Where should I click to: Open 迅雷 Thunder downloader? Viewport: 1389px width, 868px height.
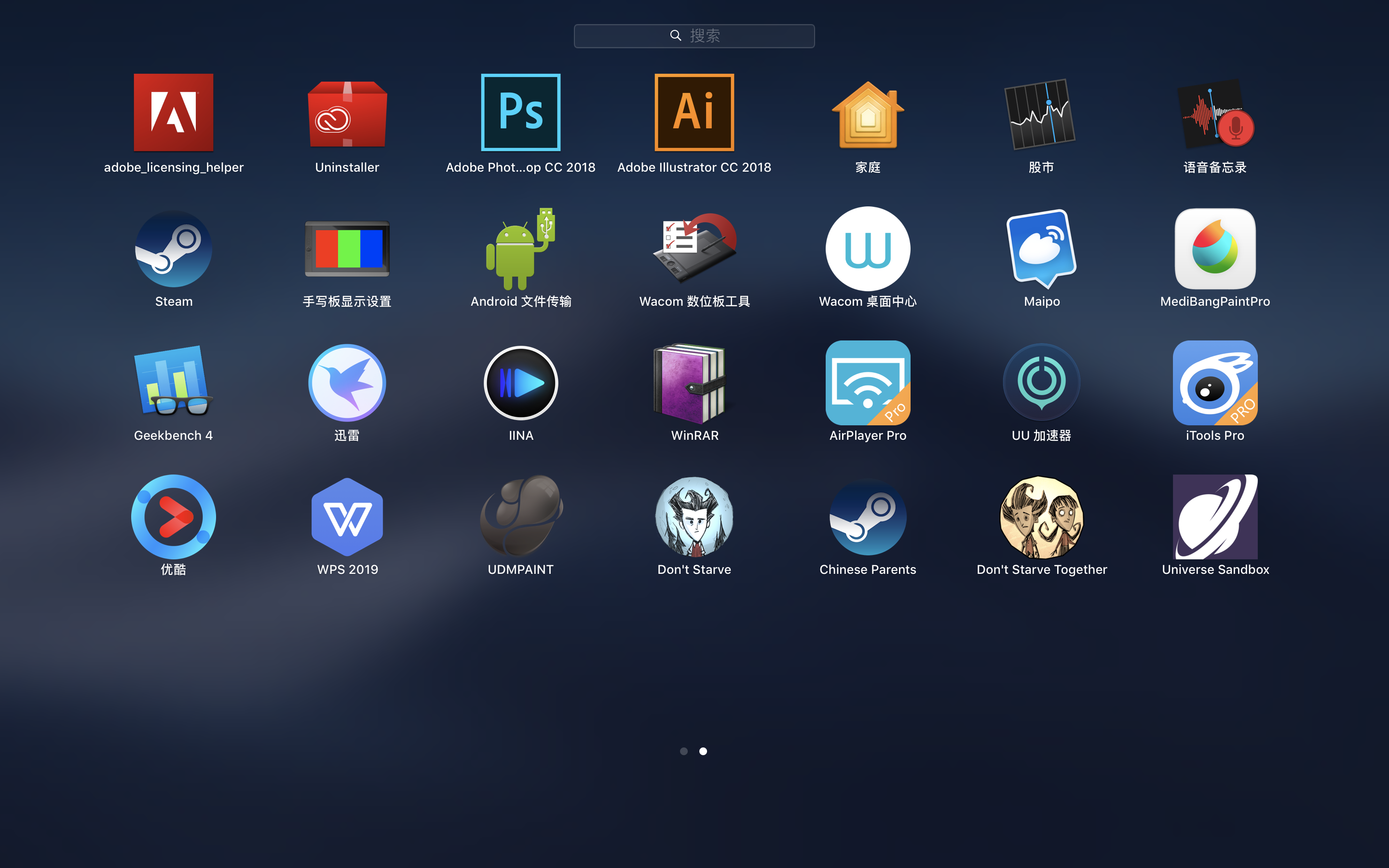[347, 383]
